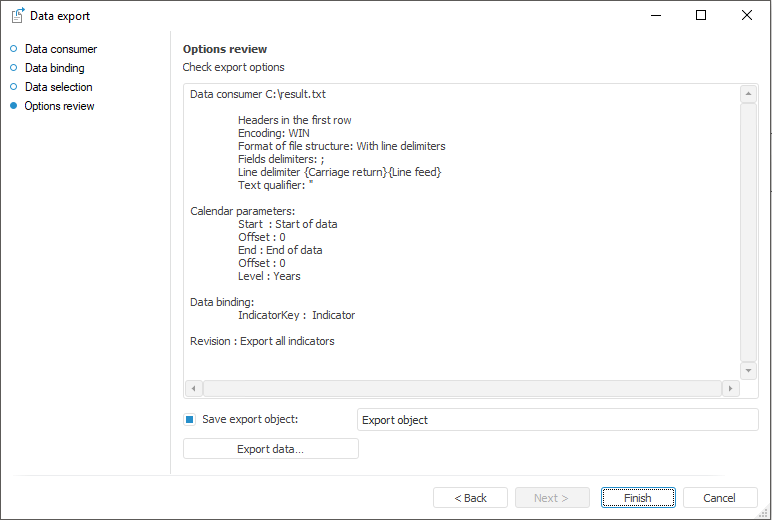This screenshot has height=520, width=772.
Task: Click the Data consumer step bullet
Action: tap(14, 48)
